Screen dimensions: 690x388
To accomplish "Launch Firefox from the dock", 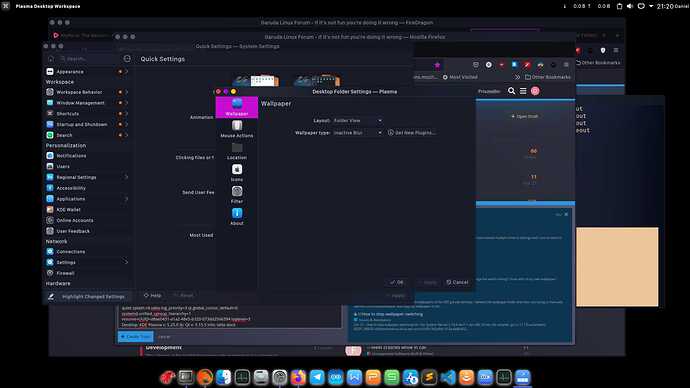I will (298, 377).
